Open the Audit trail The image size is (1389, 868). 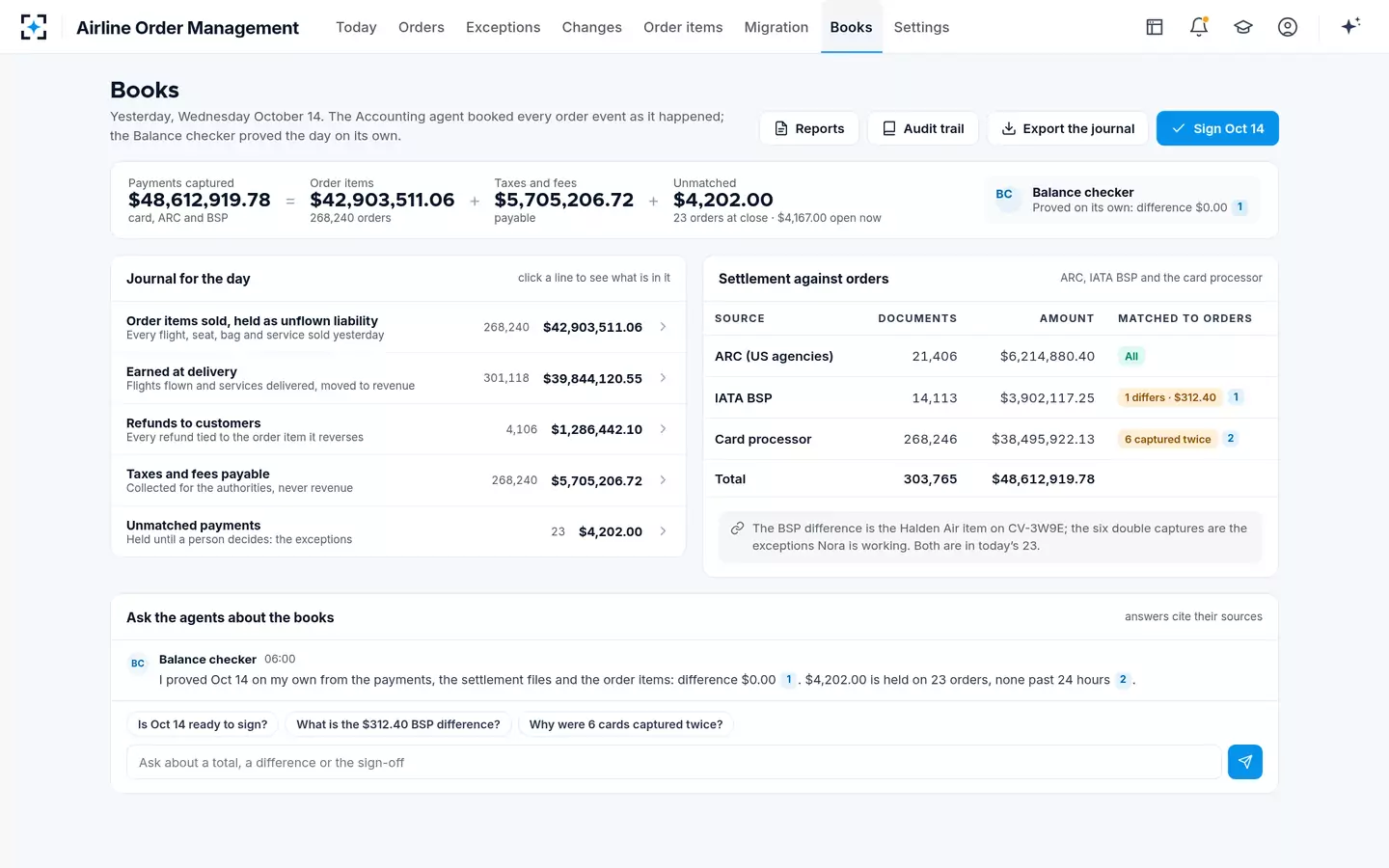(x=923, y=128)
